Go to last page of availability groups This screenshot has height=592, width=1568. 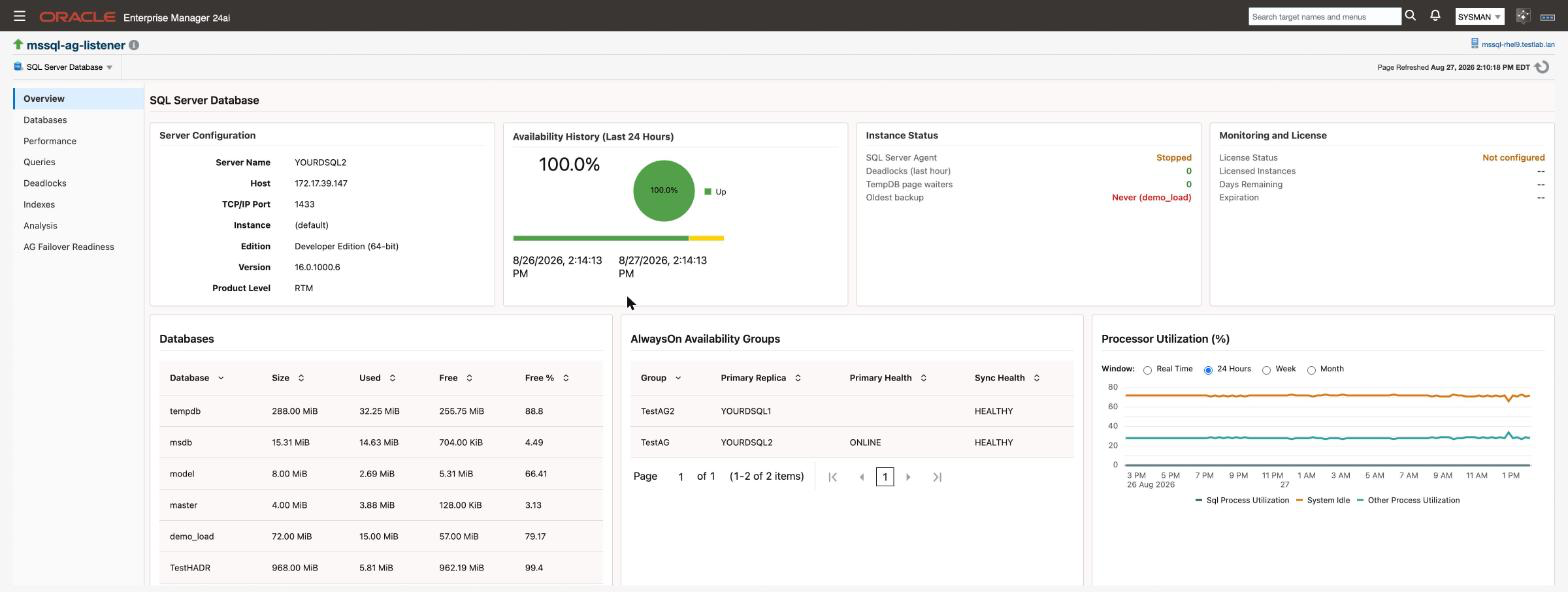coord(937,477)
